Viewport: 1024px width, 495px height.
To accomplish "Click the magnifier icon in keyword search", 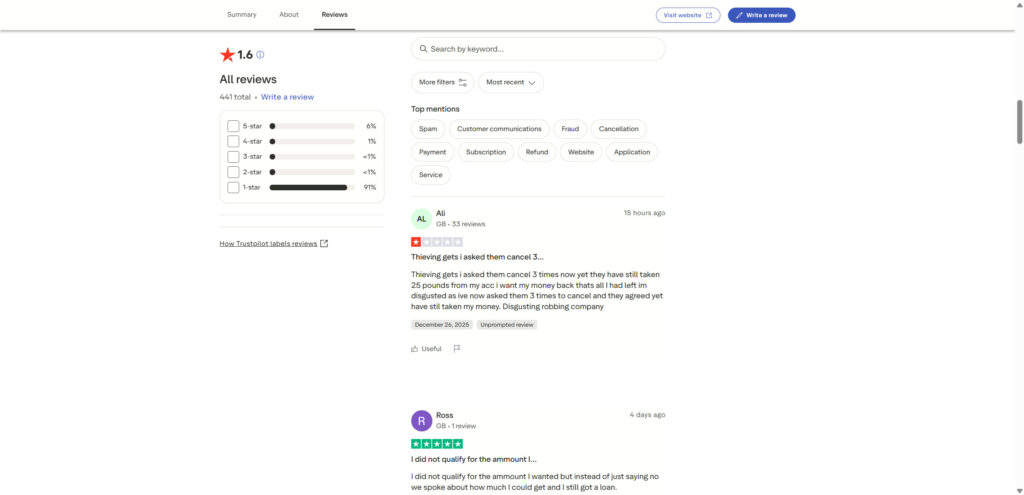I will tap(424, 49).
